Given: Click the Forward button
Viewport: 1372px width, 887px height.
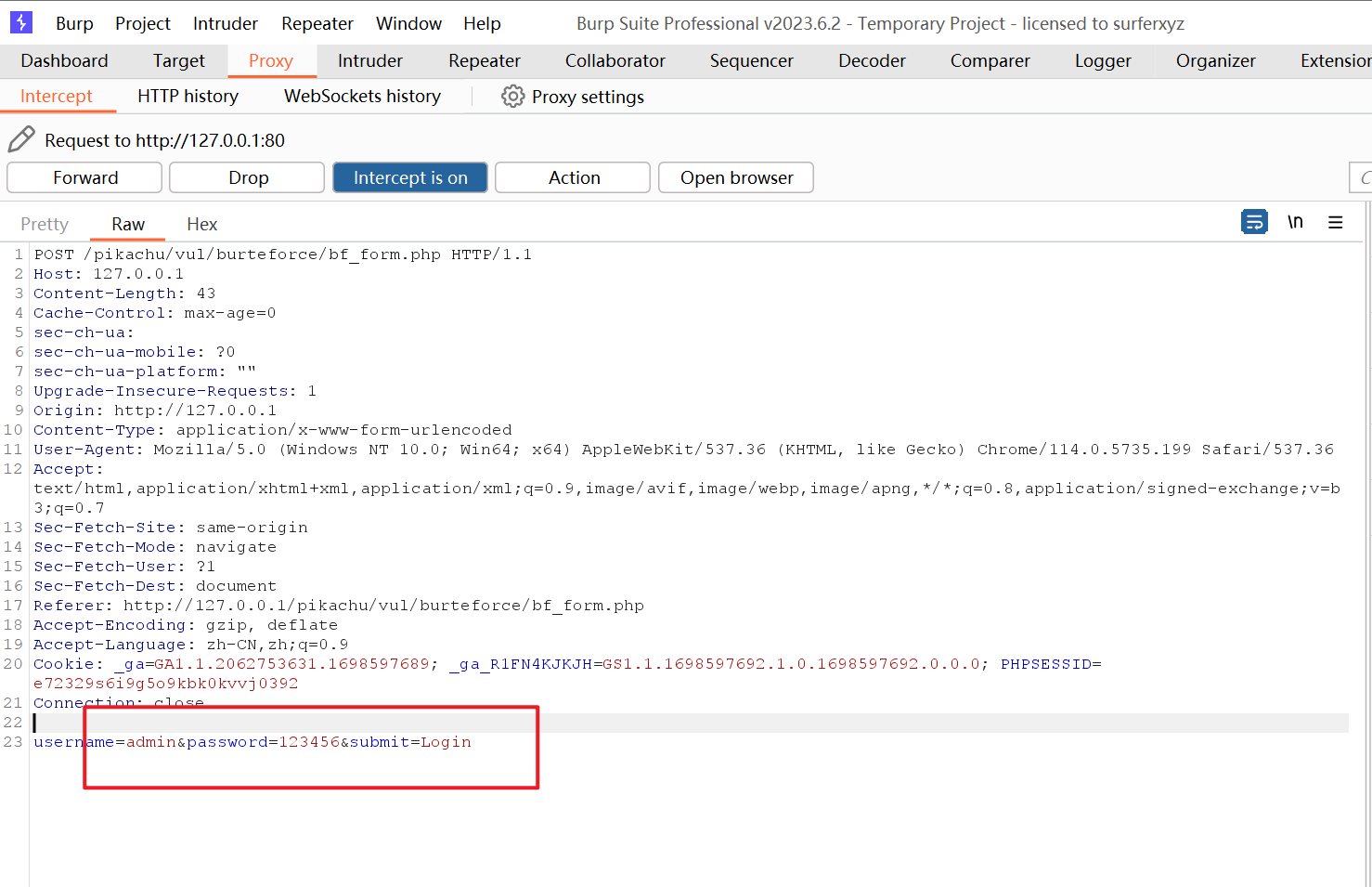Looking at the screenshot, I should click(84, 177).
